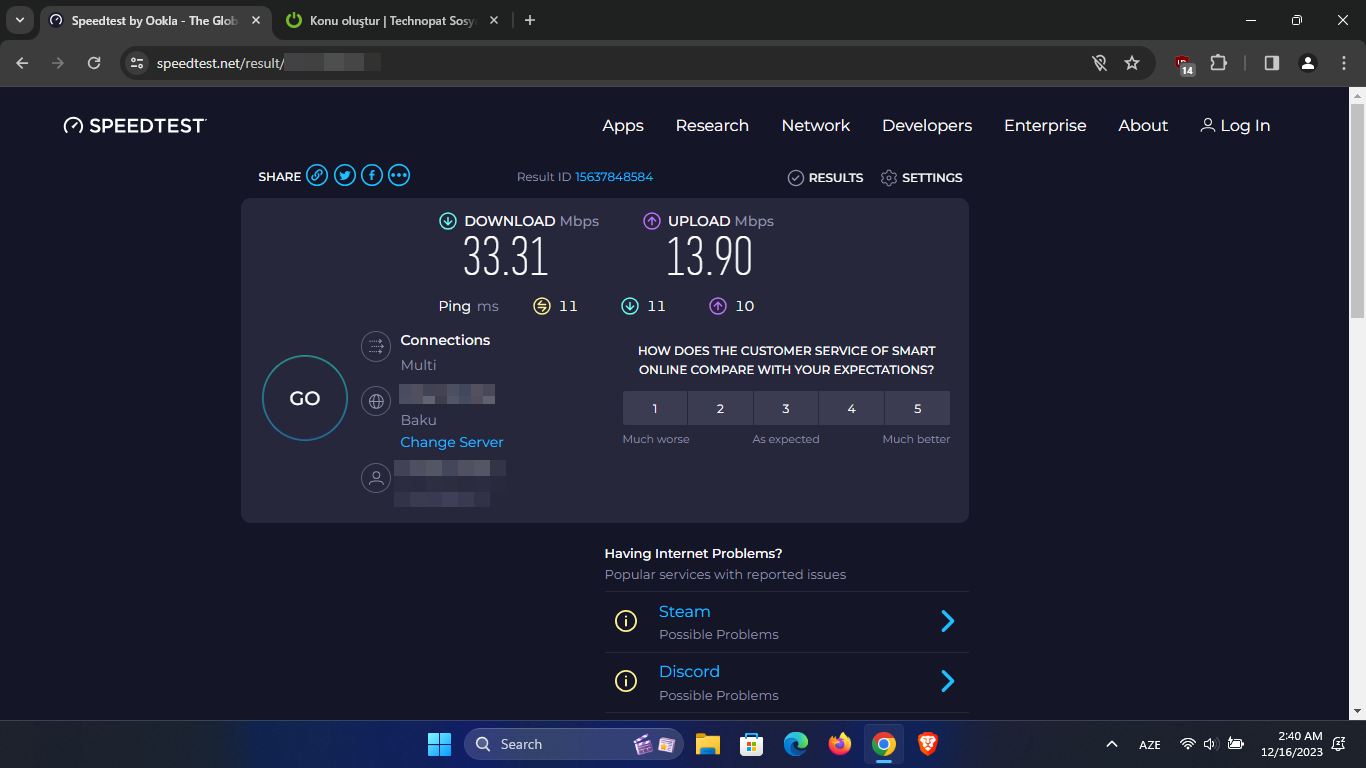Go back to previous page
This screenshot has height=768, width=1366.
23,63
